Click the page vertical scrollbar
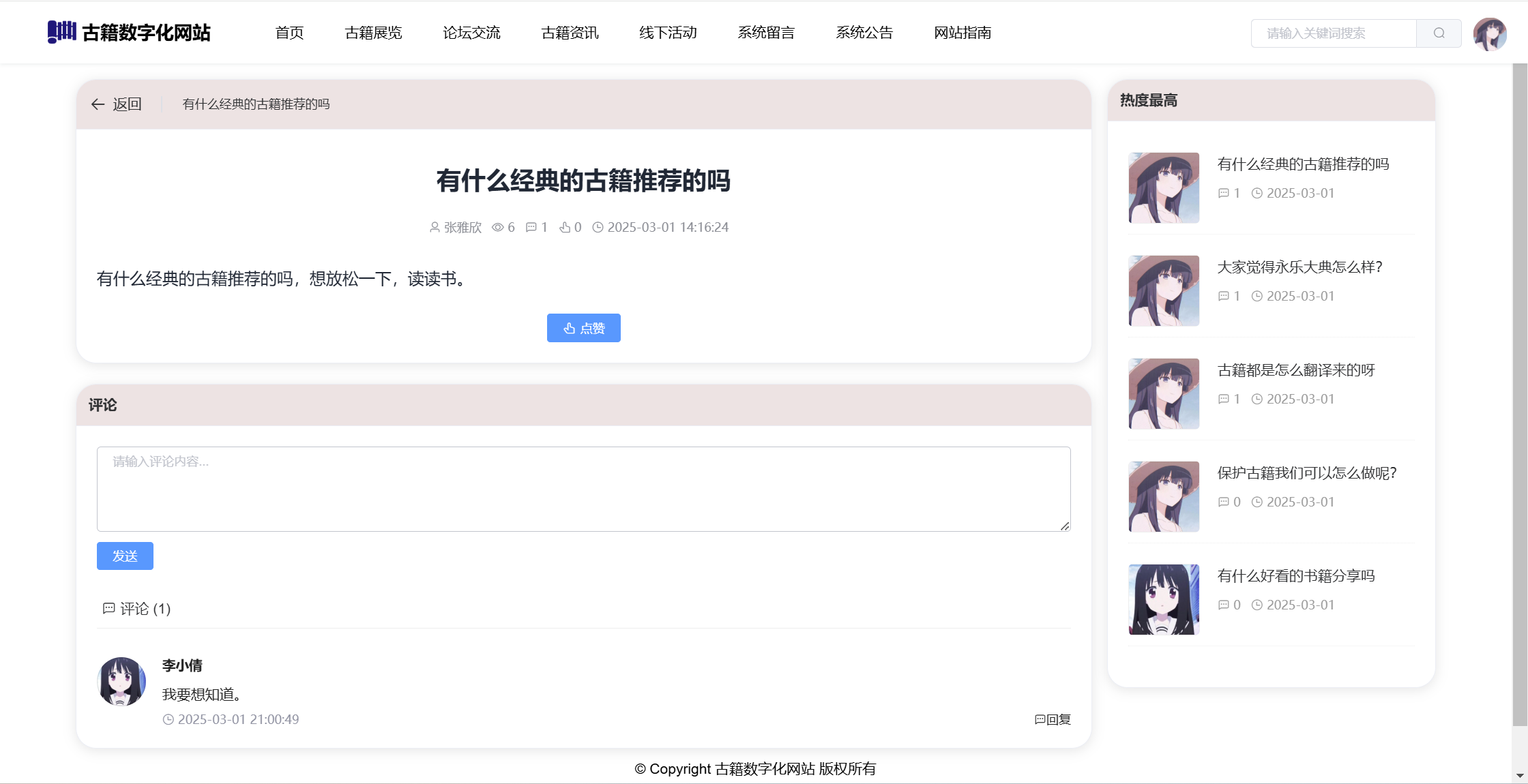Viewport: 1528px width, 784px height. click(1519, 395)
